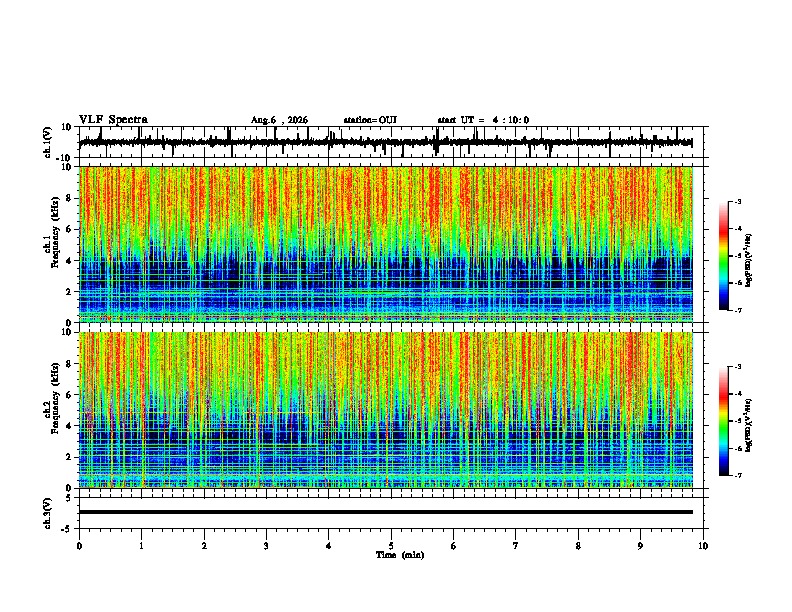
Task: Click the color scale bar beside ch.2 spectrogram
Action: 724,421
